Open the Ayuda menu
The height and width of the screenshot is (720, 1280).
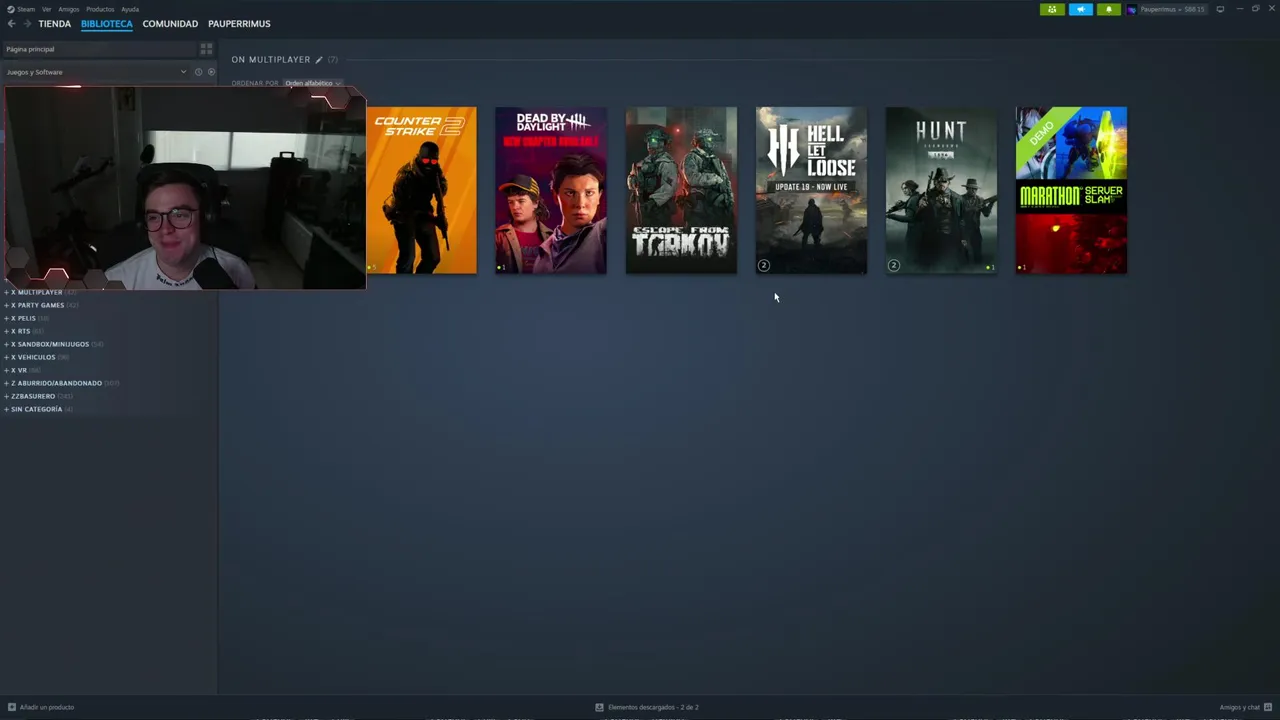pos(130,9)
